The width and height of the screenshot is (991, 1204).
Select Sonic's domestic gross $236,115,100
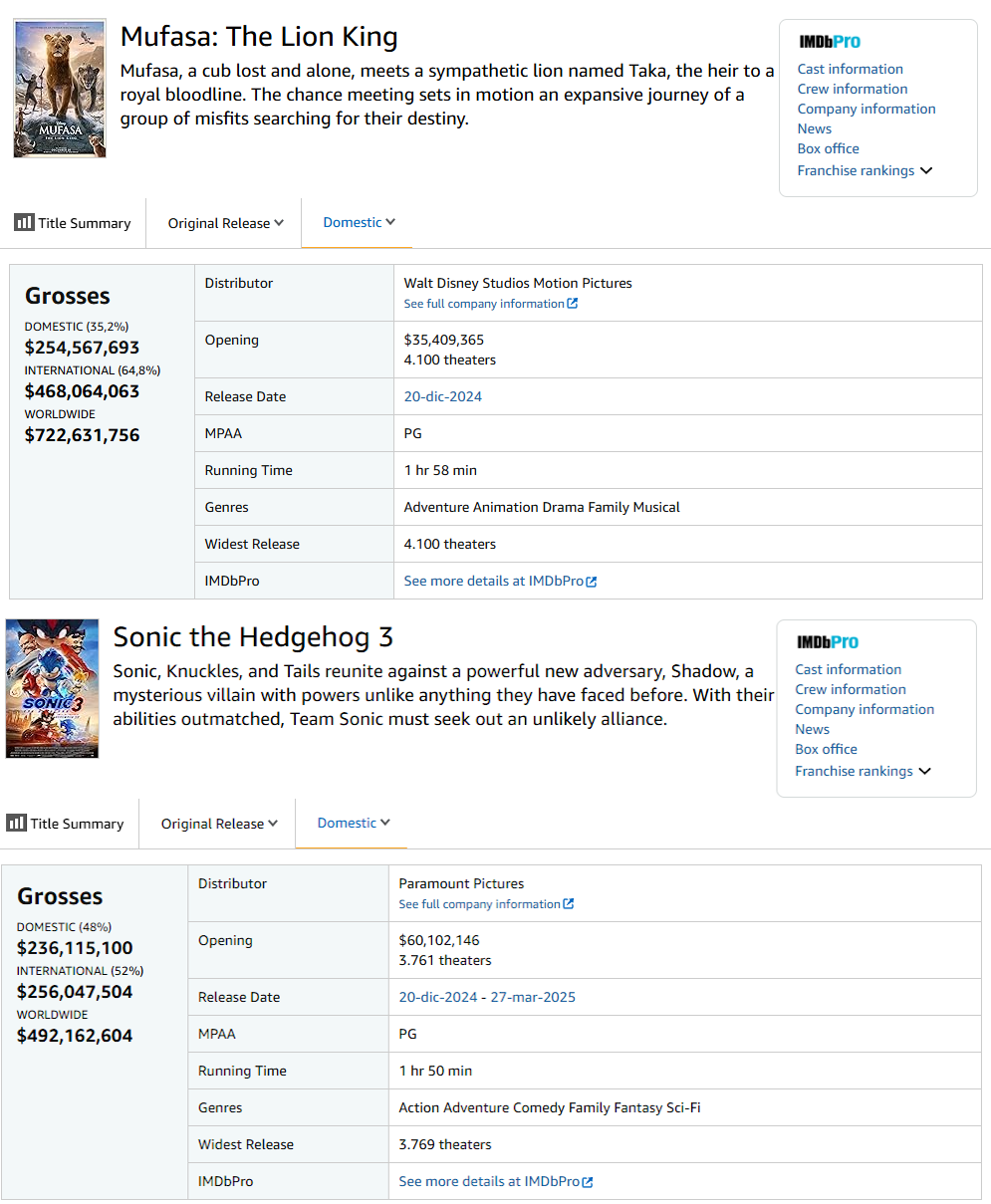(x=75, y=948)
